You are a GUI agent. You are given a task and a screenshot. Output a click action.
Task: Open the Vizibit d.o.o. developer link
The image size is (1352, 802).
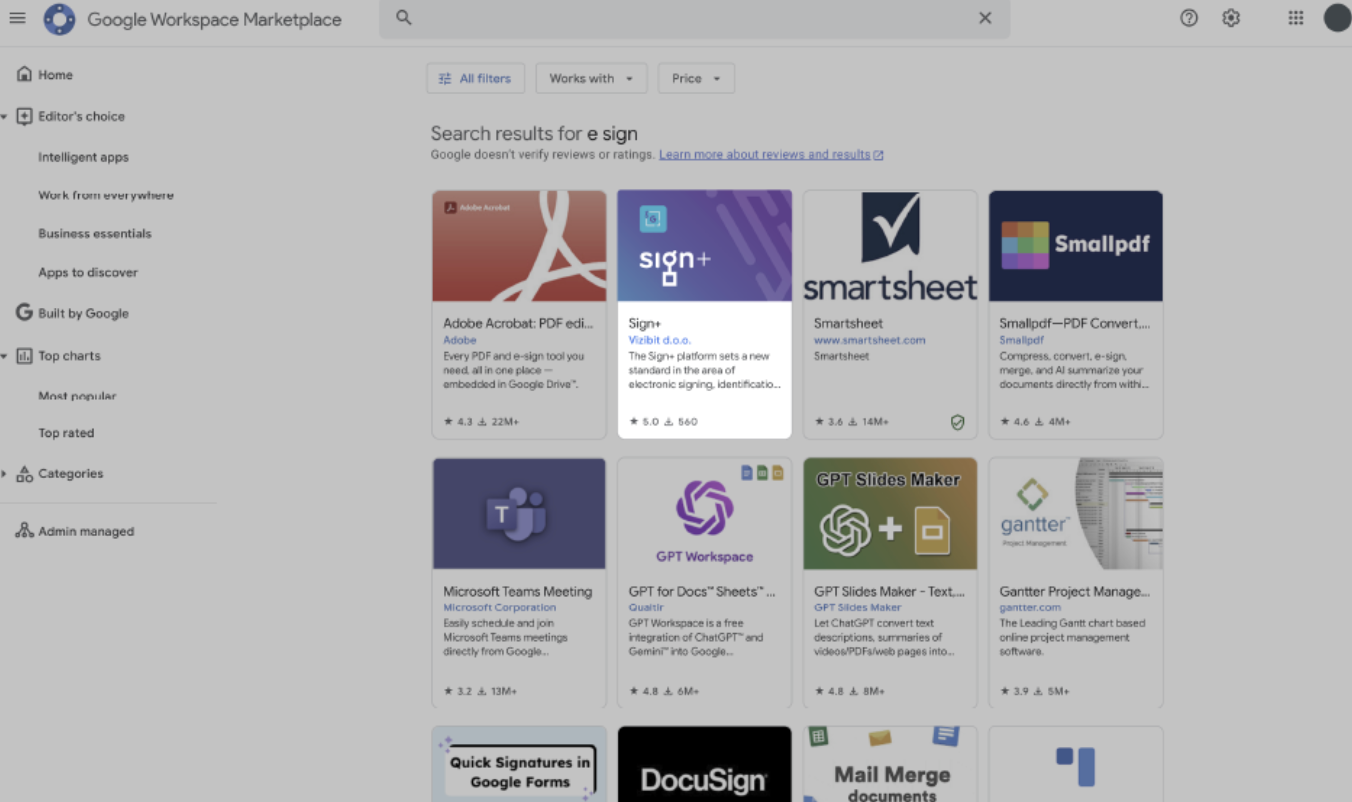click(659, 340)
